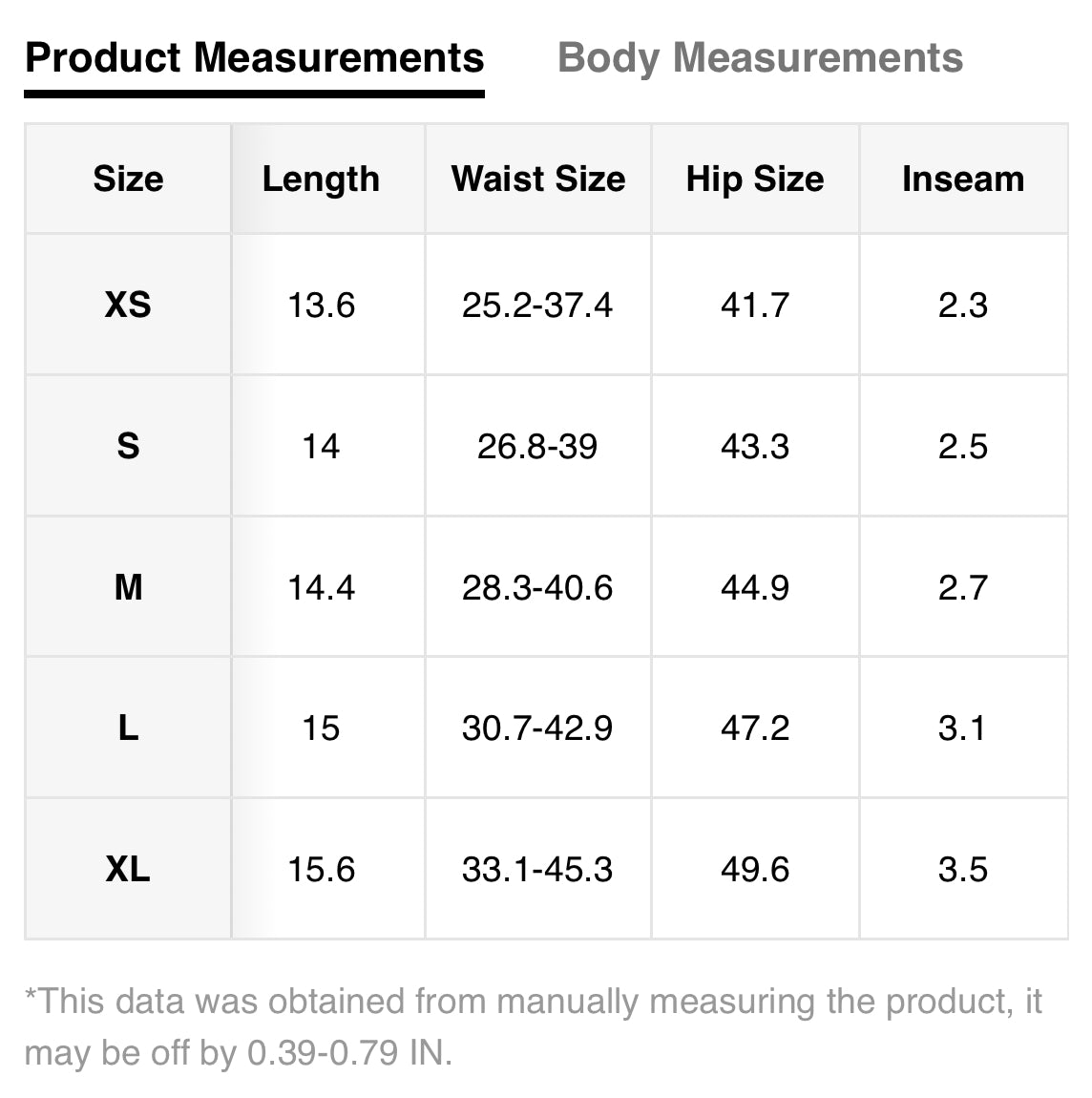
Task: Click the L hip size 47.2 cell
Action: pyautogui.click(x=755, y=728)
